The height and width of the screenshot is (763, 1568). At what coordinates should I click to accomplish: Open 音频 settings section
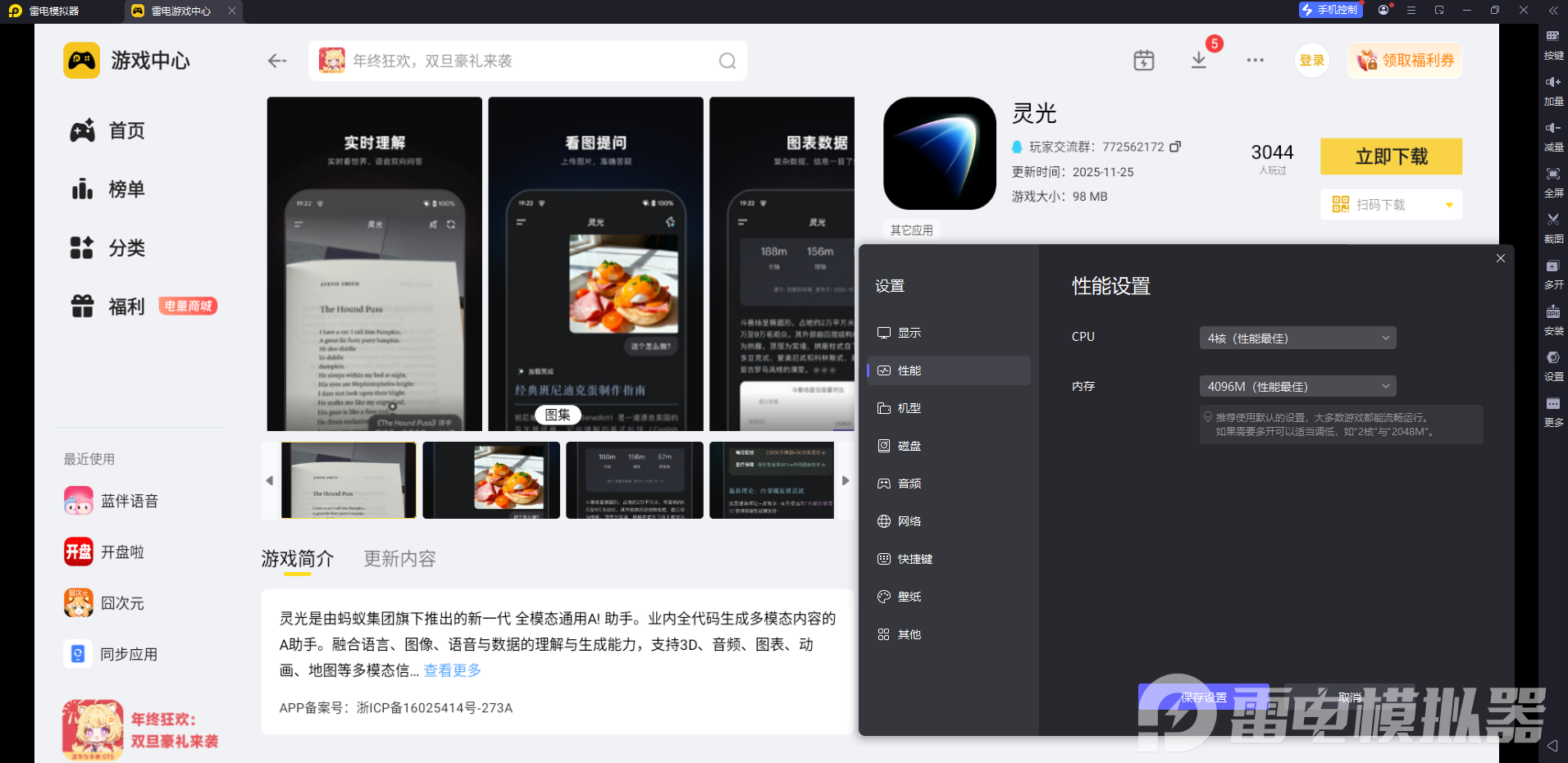(949, 484)
